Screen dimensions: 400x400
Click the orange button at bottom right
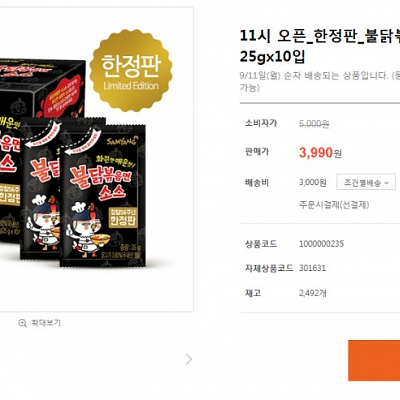click(x=374, y=360)
